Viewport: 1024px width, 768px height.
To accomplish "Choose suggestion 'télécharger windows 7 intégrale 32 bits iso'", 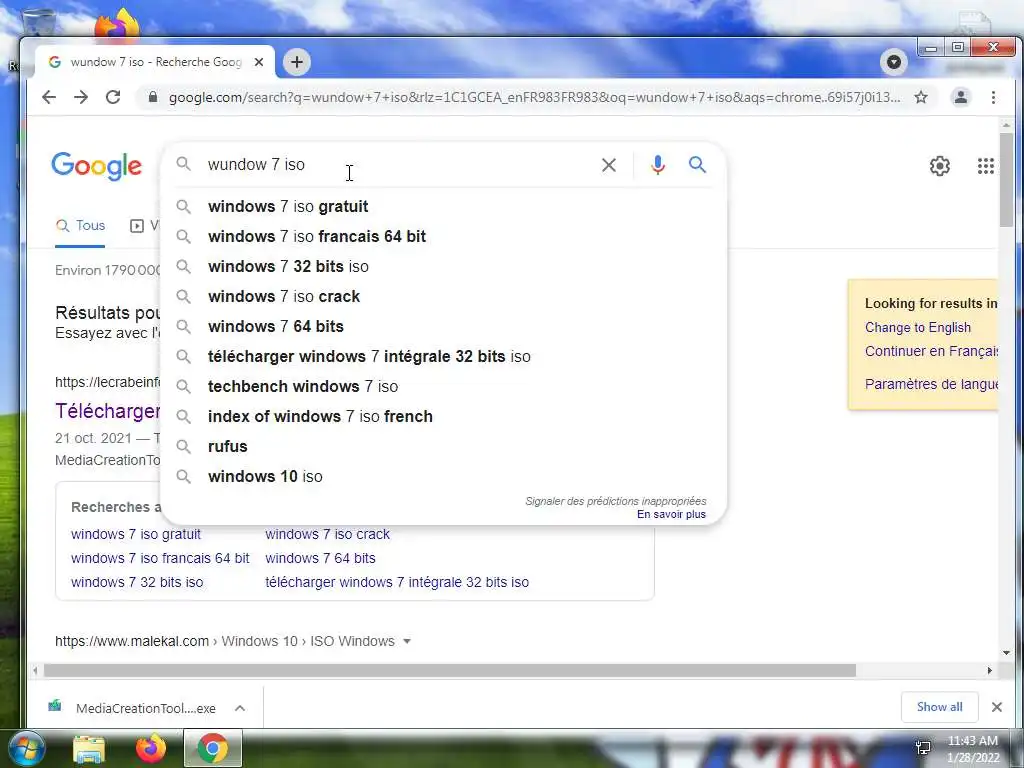I will (443, 357).
